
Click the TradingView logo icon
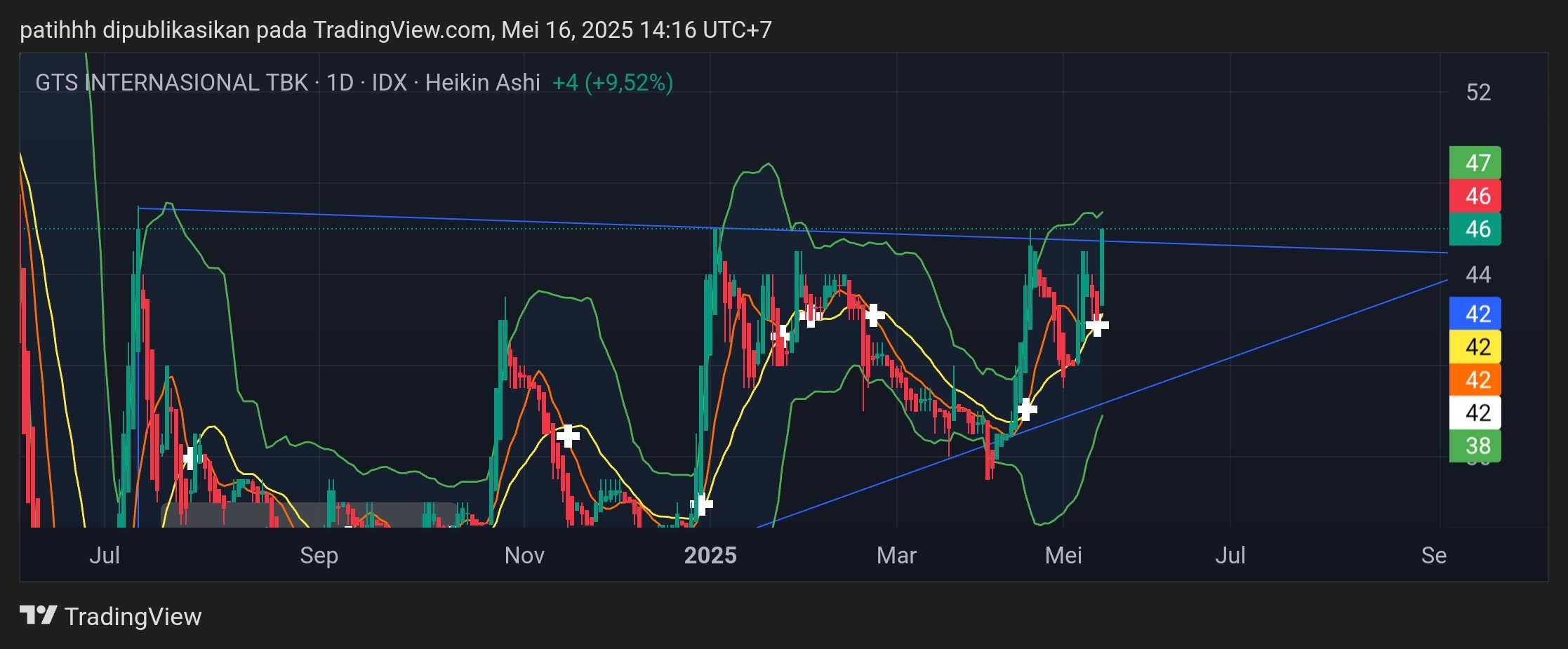click(x=38, y=616)
